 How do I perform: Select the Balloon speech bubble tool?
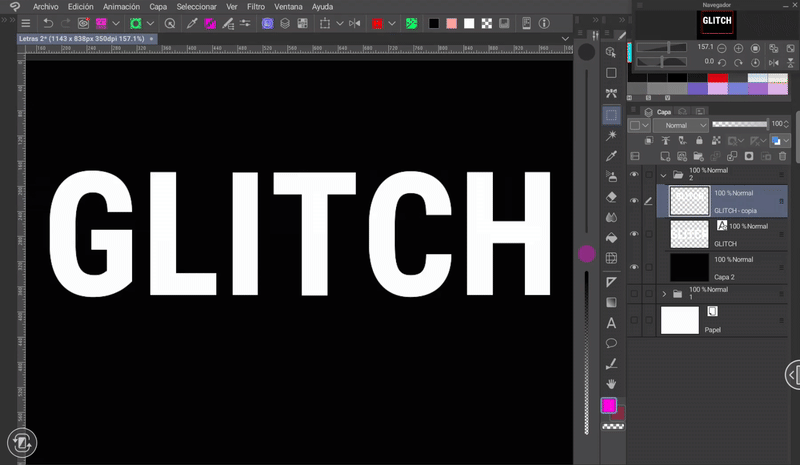click(x=611, y=343)
